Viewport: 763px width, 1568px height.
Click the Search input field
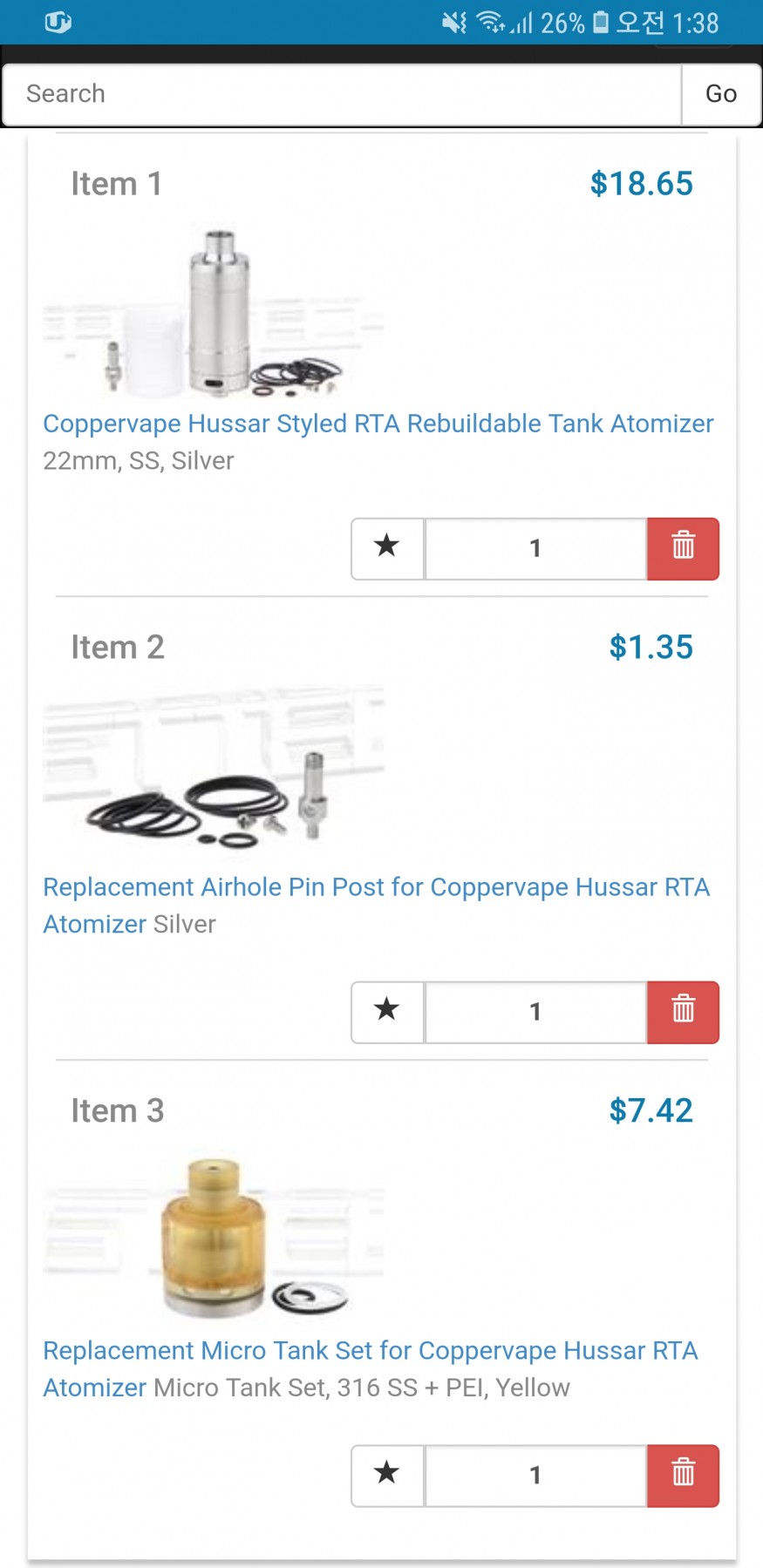pos(341,94)
